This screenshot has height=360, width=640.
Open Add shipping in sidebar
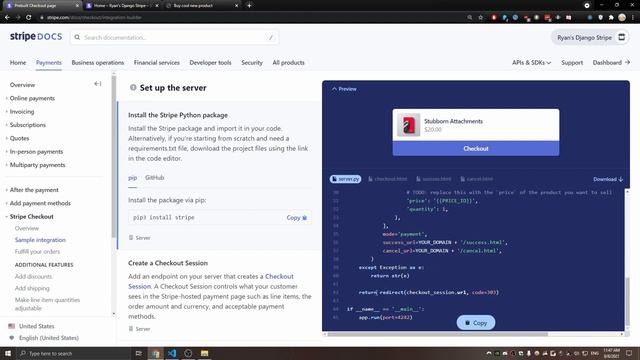coord(32,288)
